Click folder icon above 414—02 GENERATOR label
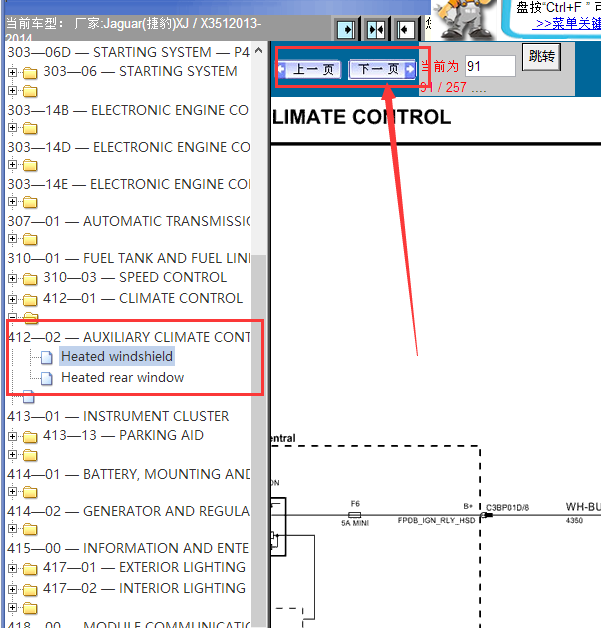The height and width of the screenshot is (628, 601). coord(30,492)
